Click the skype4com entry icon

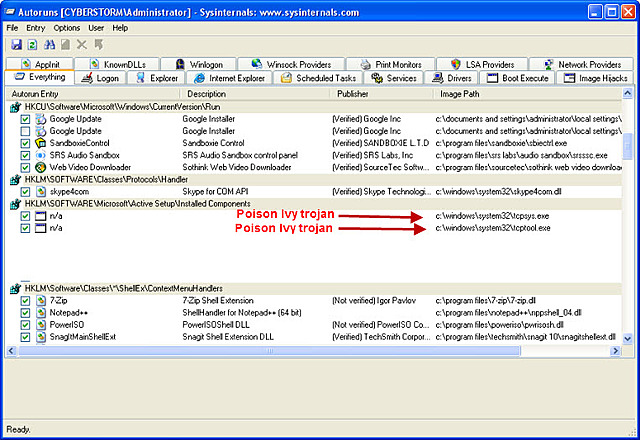(40, 191)
